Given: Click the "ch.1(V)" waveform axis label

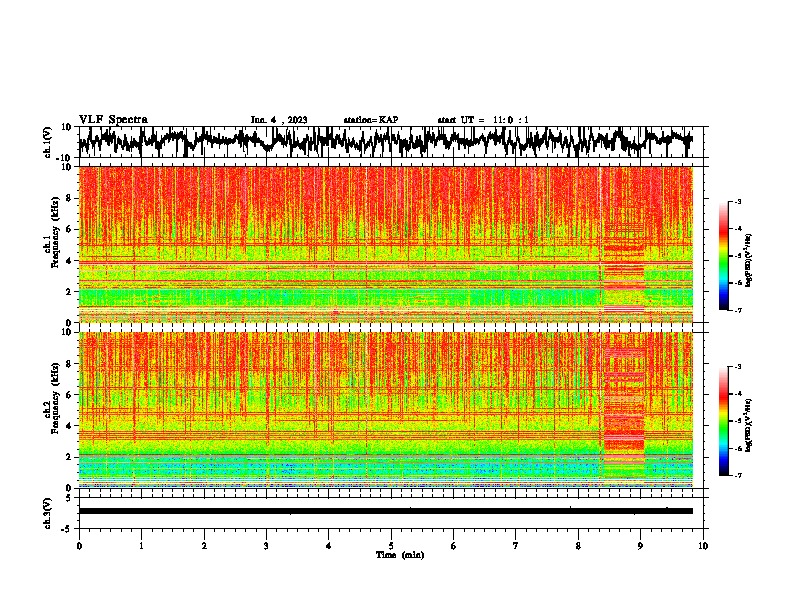Looking at the screenshot, I should point(48,142).
